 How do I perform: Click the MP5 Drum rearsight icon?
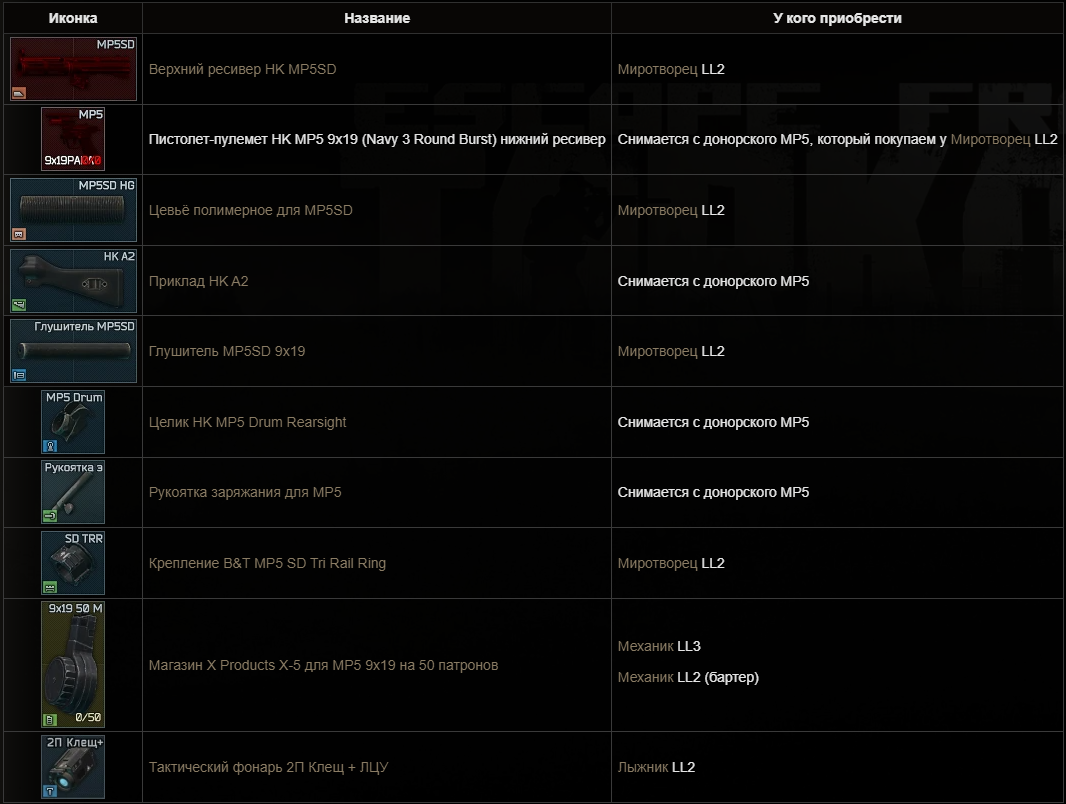(x=73, y=421)
